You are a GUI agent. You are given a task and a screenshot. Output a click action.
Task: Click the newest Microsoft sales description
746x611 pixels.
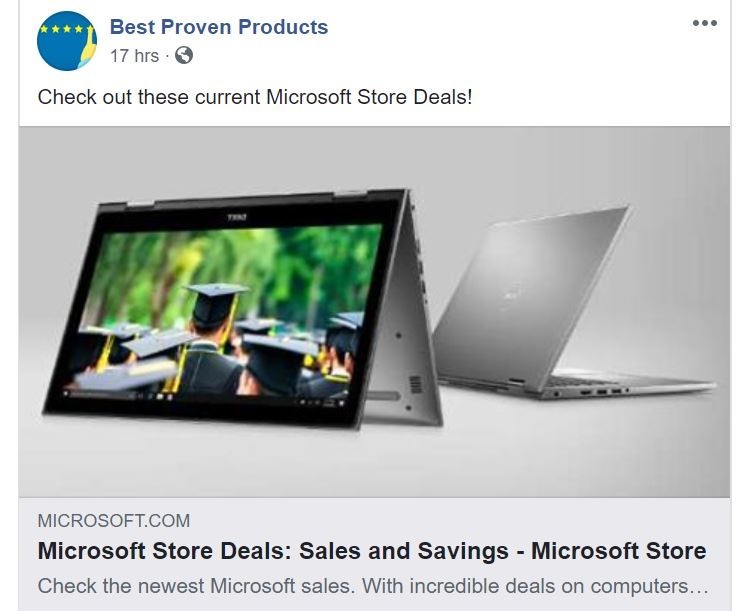coord(373,586)
